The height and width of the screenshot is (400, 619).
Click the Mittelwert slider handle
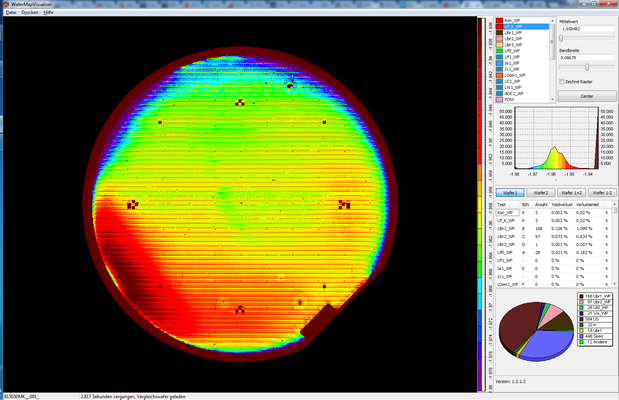pos(562,39)
